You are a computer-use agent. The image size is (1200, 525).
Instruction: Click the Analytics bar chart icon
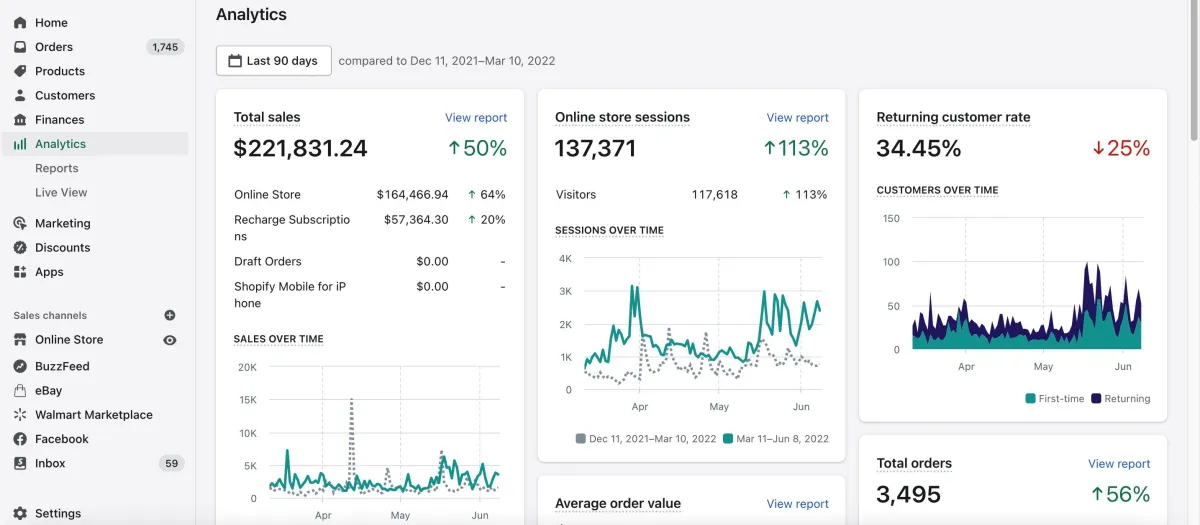tap(20, 144)
